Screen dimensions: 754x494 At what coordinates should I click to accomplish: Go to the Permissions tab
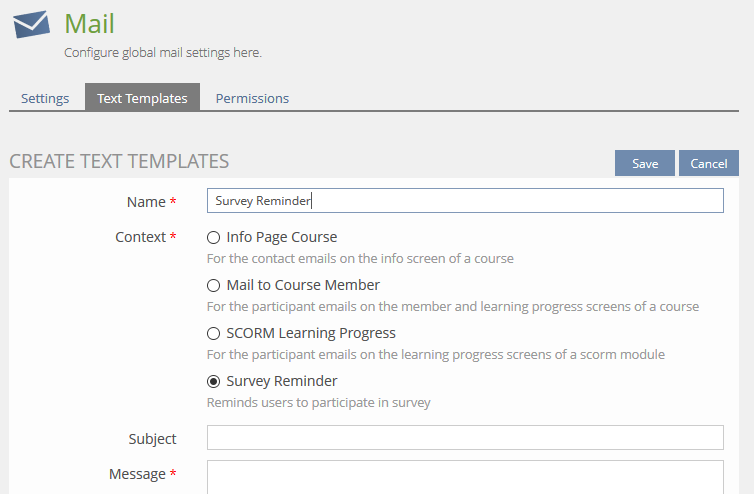[252, 98]
